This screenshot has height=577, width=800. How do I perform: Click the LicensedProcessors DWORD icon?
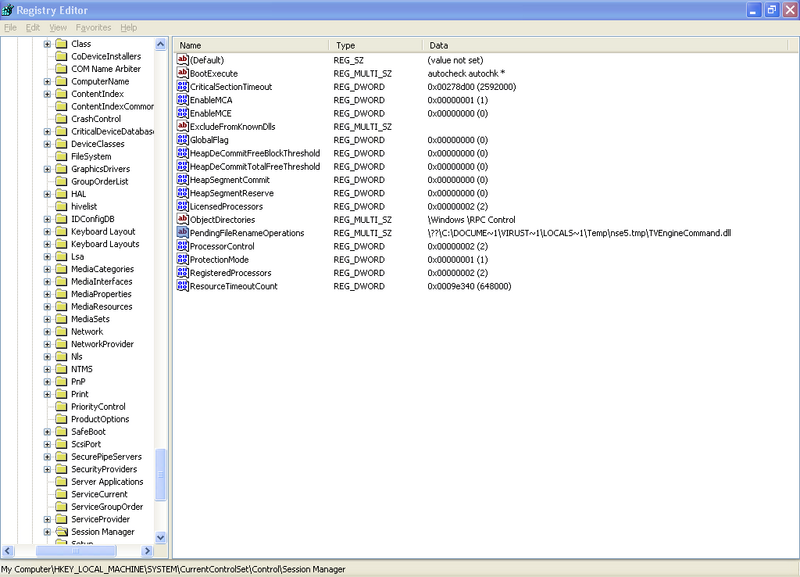pos(183,206)
